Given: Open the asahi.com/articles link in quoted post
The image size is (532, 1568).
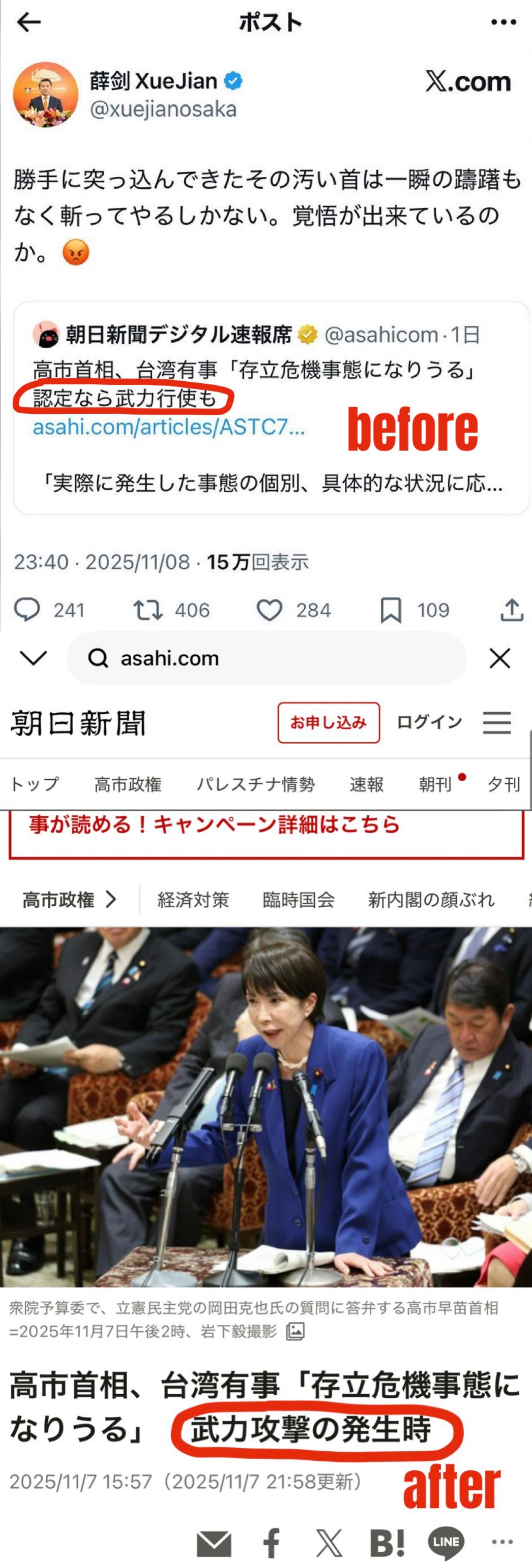Looking at the screenshot, I should click(169, 427).
